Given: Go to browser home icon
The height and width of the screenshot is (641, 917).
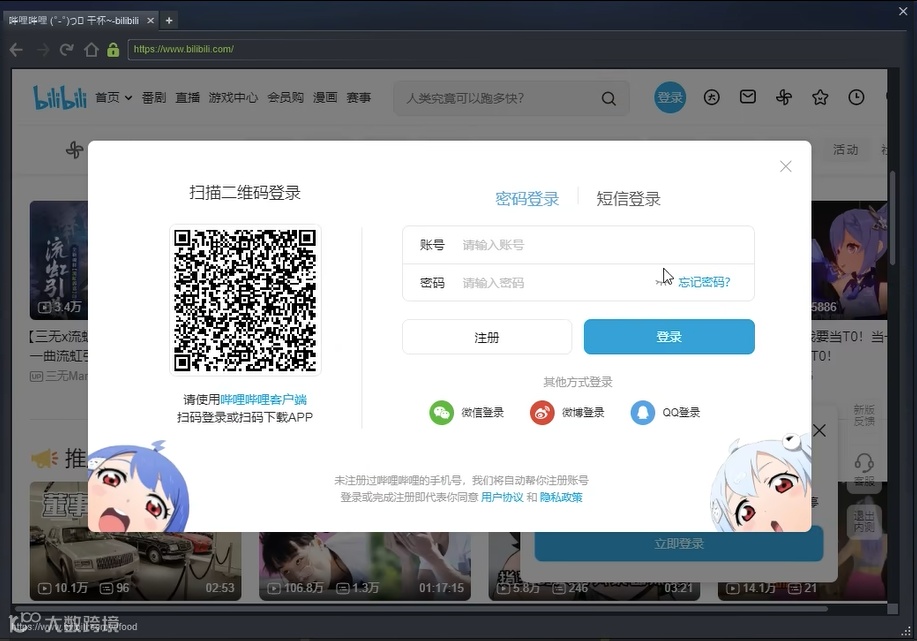Looking at the screenshot, I should 91,50.
